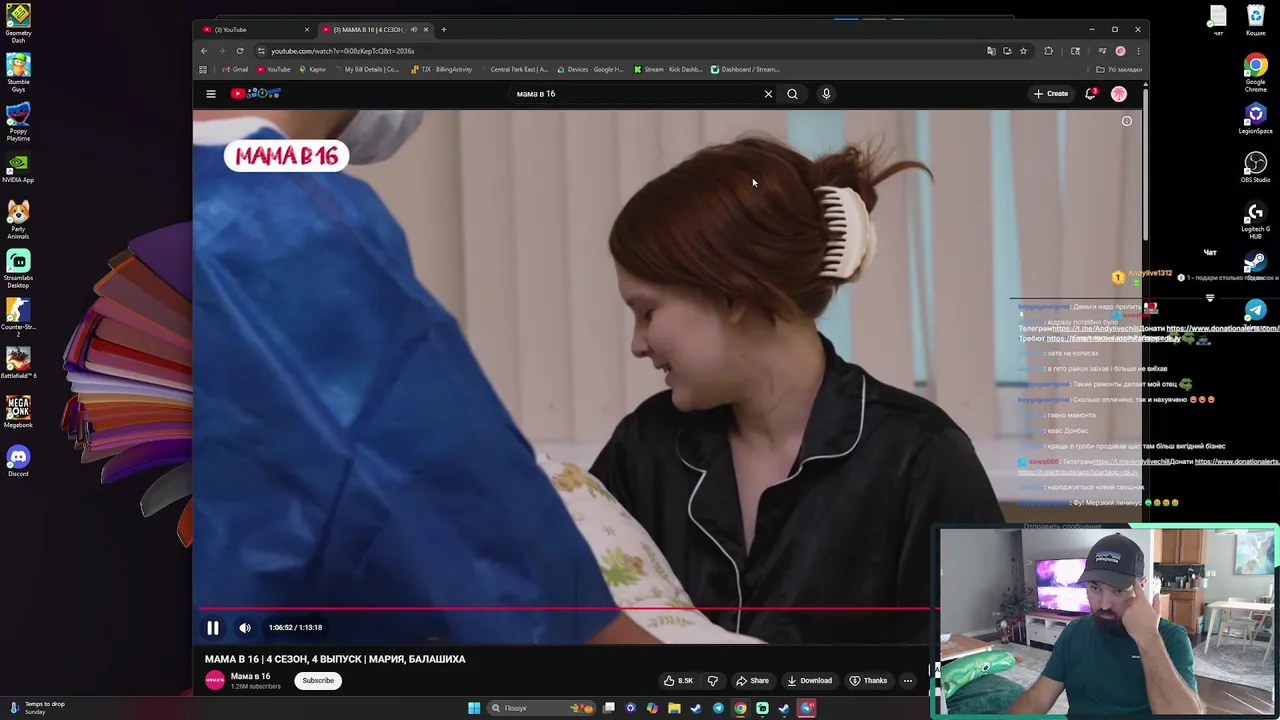Share the video
The height and width of the screenshot is (720, 1280).
pos(752,681)
